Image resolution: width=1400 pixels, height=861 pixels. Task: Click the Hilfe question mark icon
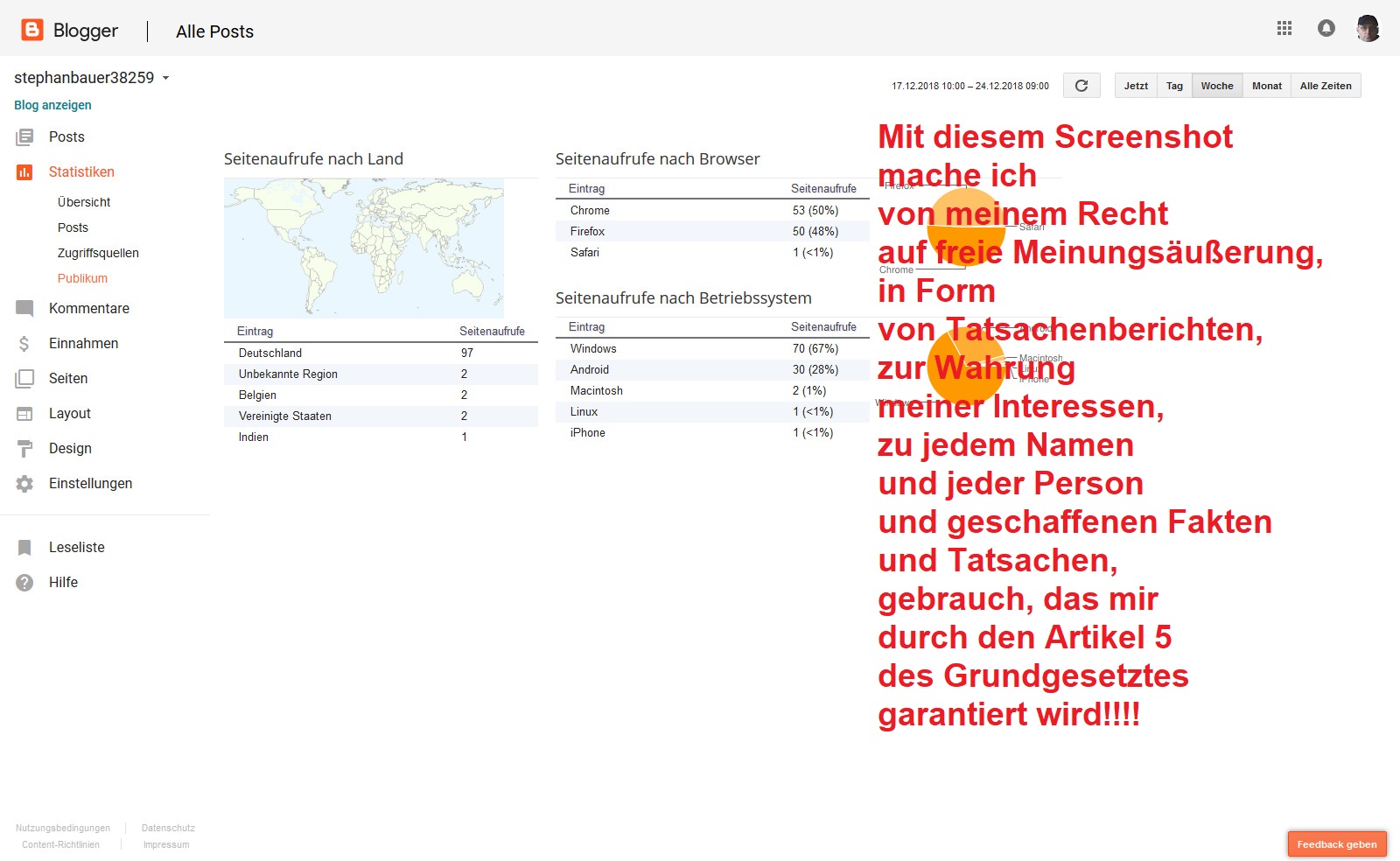(24, 583)
